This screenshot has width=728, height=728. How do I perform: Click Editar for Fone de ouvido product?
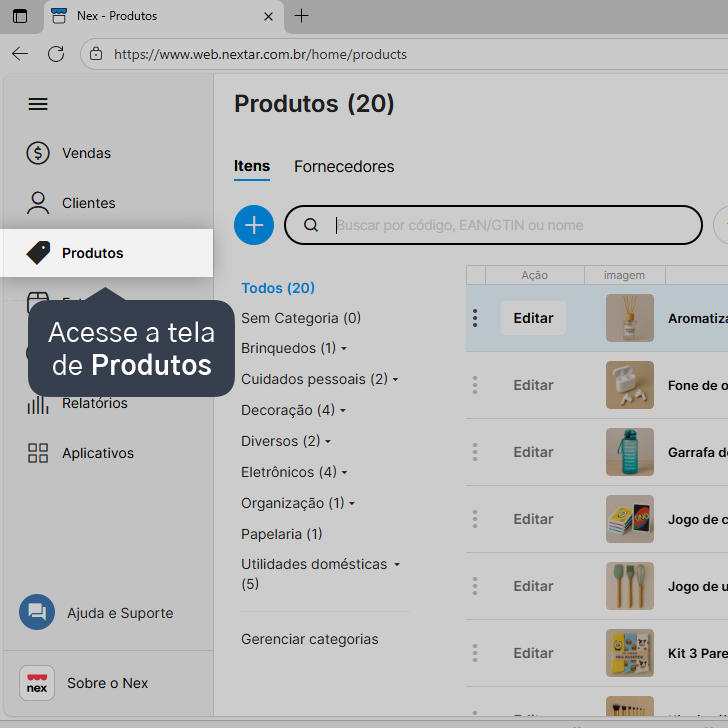tap(533, 385)
